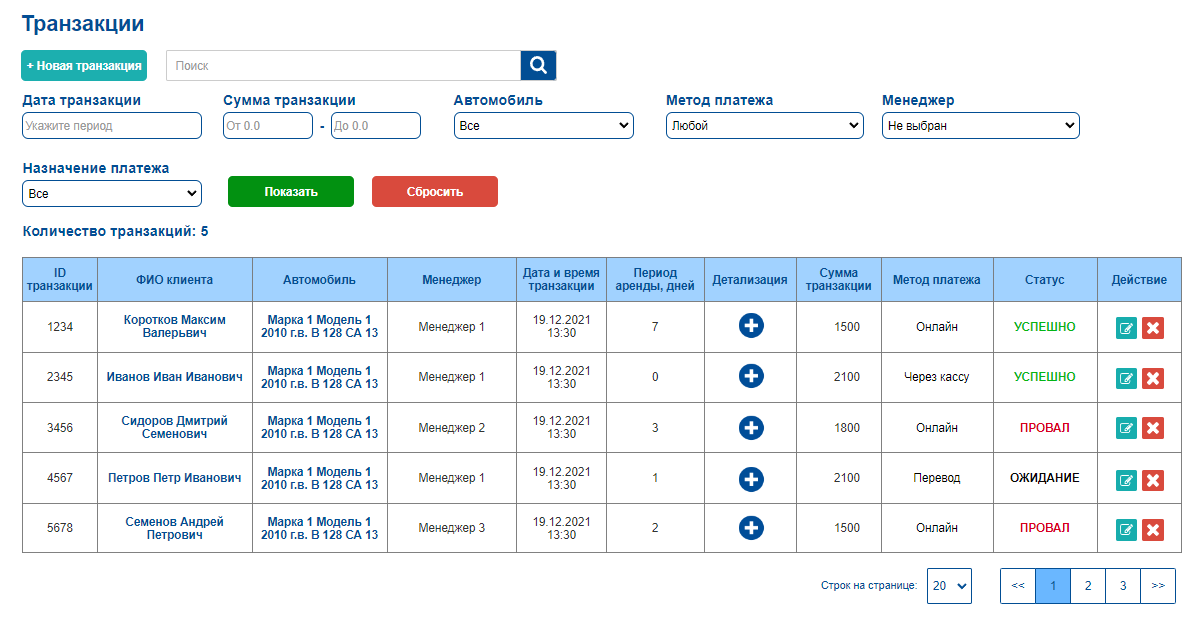This screenshot has height=634, width=1202.
Task: Click the Показать green button
Action: pyautogui.click(x=291, y=192)
